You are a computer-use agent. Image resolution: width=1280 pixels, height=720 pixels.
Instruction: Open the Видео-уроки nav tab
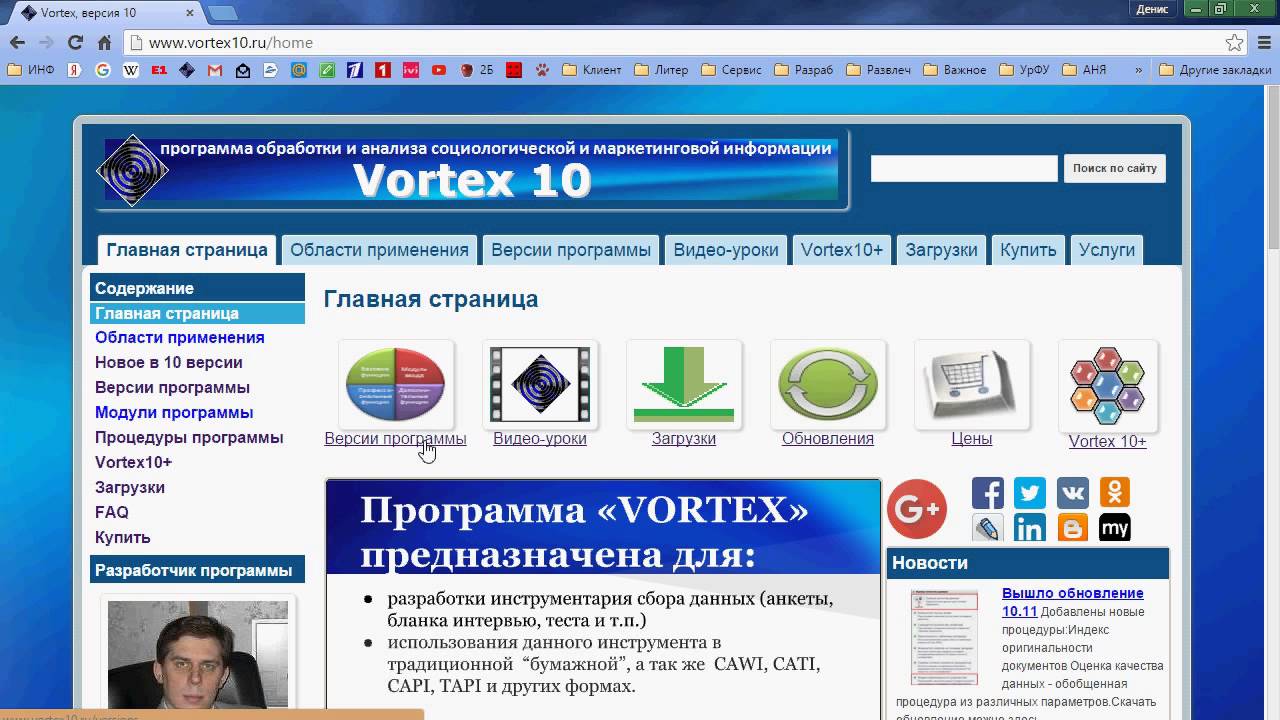(726, 250)
